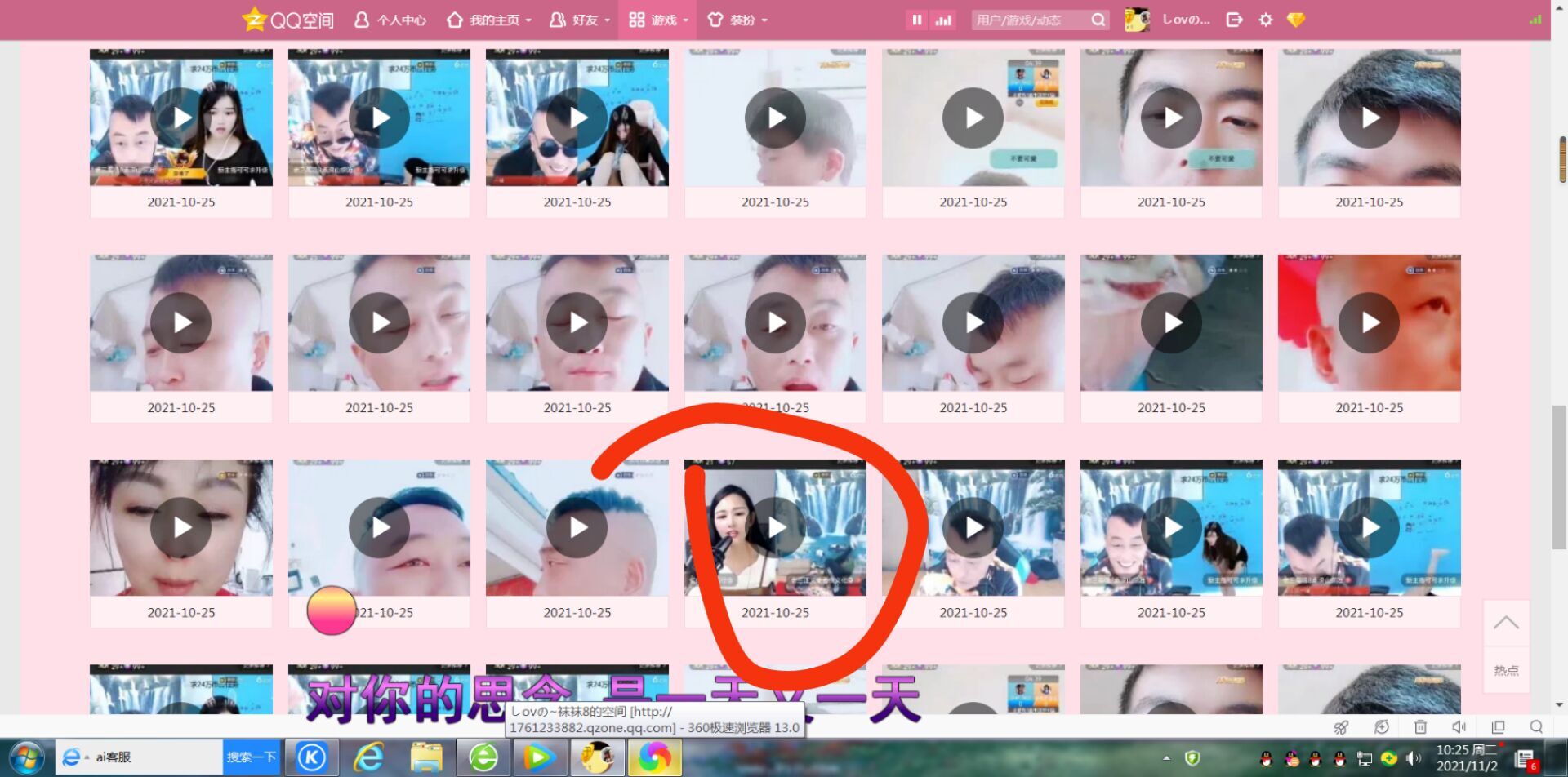Play the video of the man in sunglasses by a waterfall

point(577,118)
